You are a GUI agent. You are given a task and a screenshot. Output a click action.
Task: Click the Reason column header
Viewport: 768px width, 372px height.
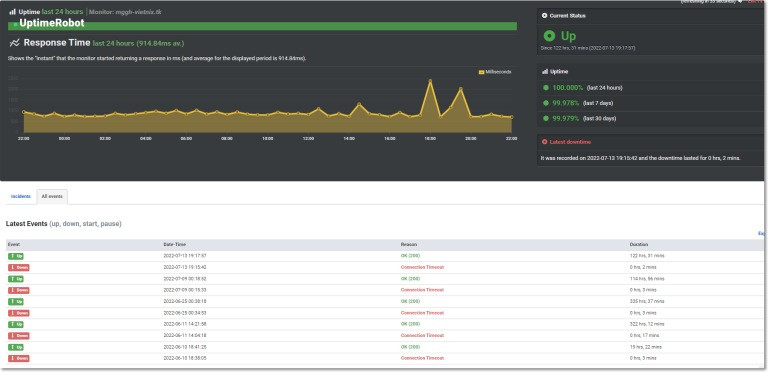point(408,244)
